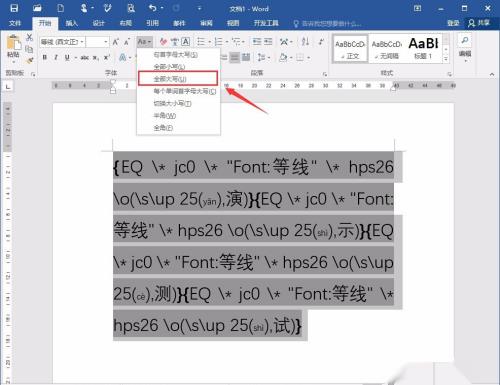500x385 pixels.
Task: Toggle Bold formatting
Action: click(x=44, y=57)
